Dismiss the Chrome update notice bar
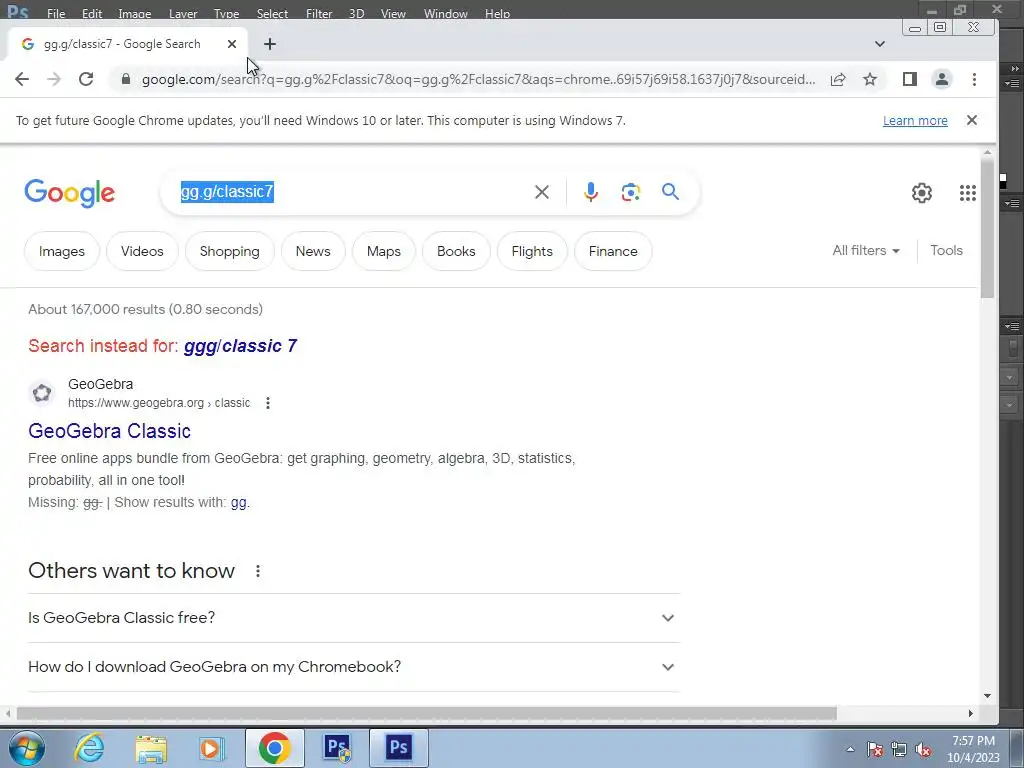 972,120
